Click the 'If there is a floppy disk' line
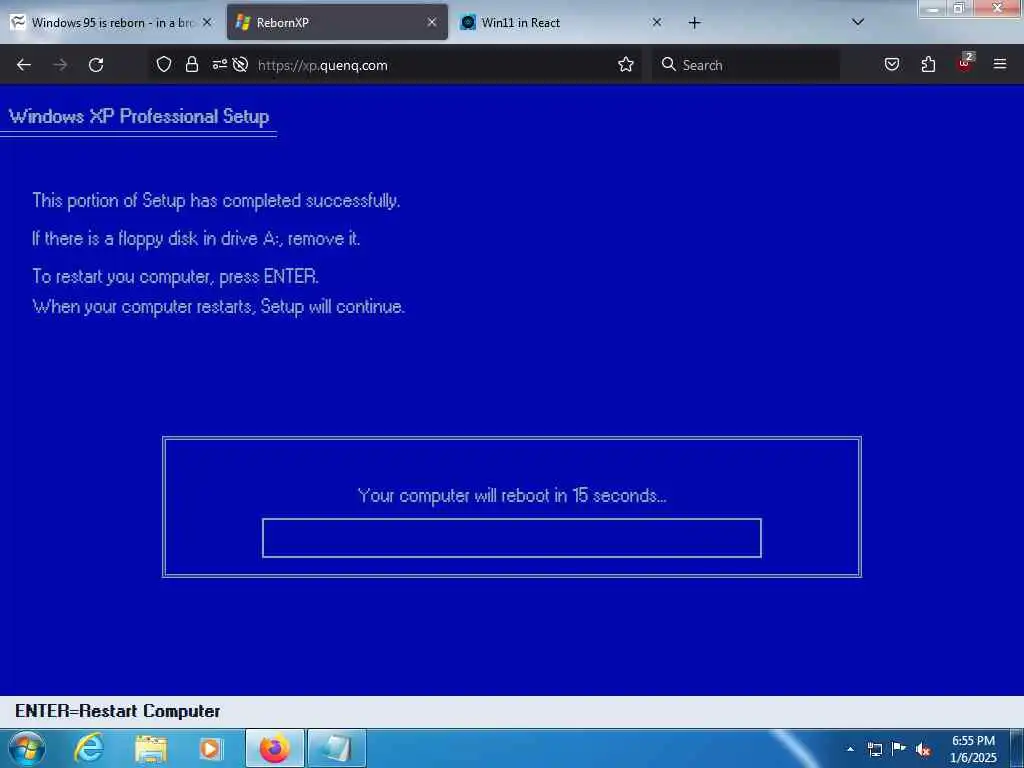The height and width of the screenshot is (768, 1024). coord(196,238)
